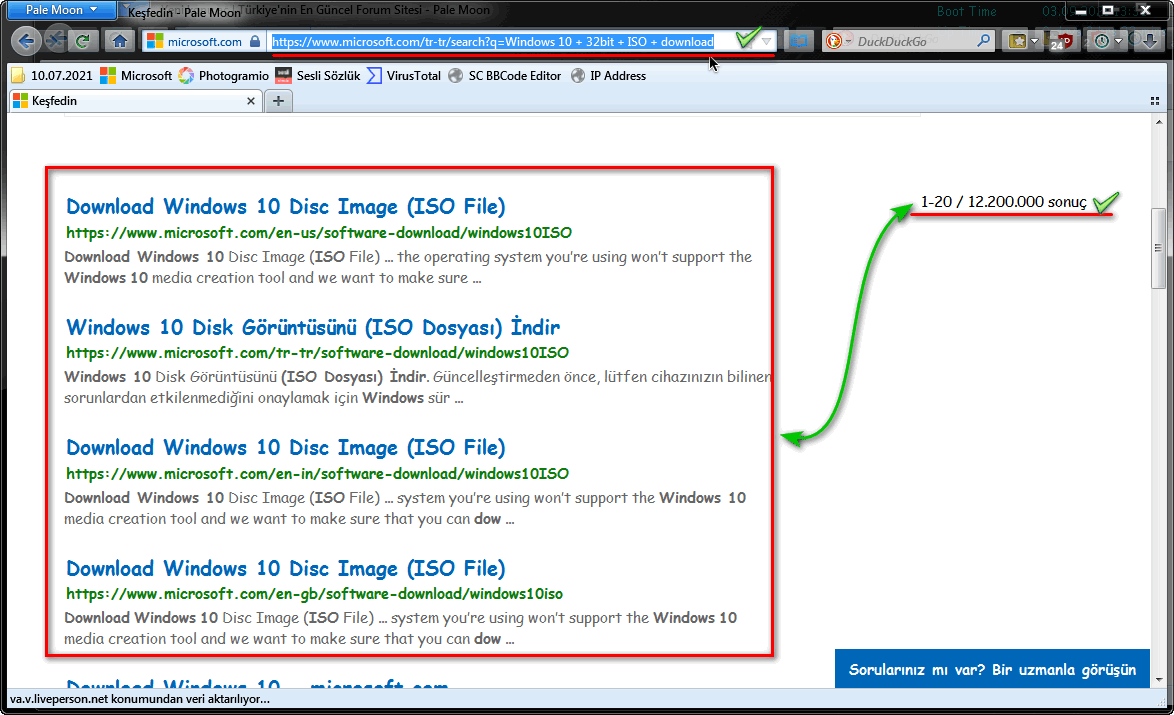Click the vertical scrollbar thumb
Viewport: 1174px width, 715px height.
click(x=1159, y=249)
